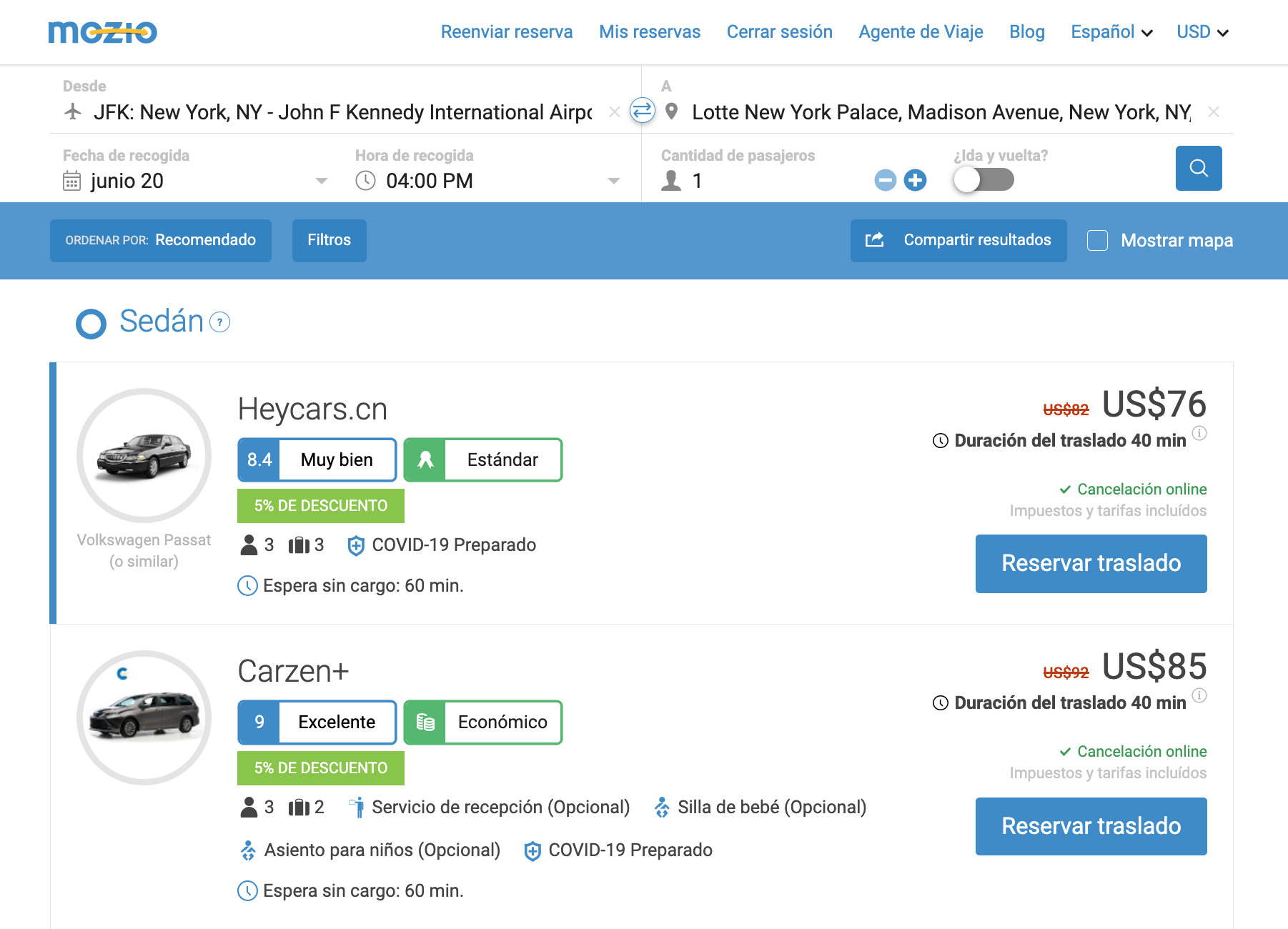
Task: Click the Heycars.cn Cancelación online text
Action: 1141,490
